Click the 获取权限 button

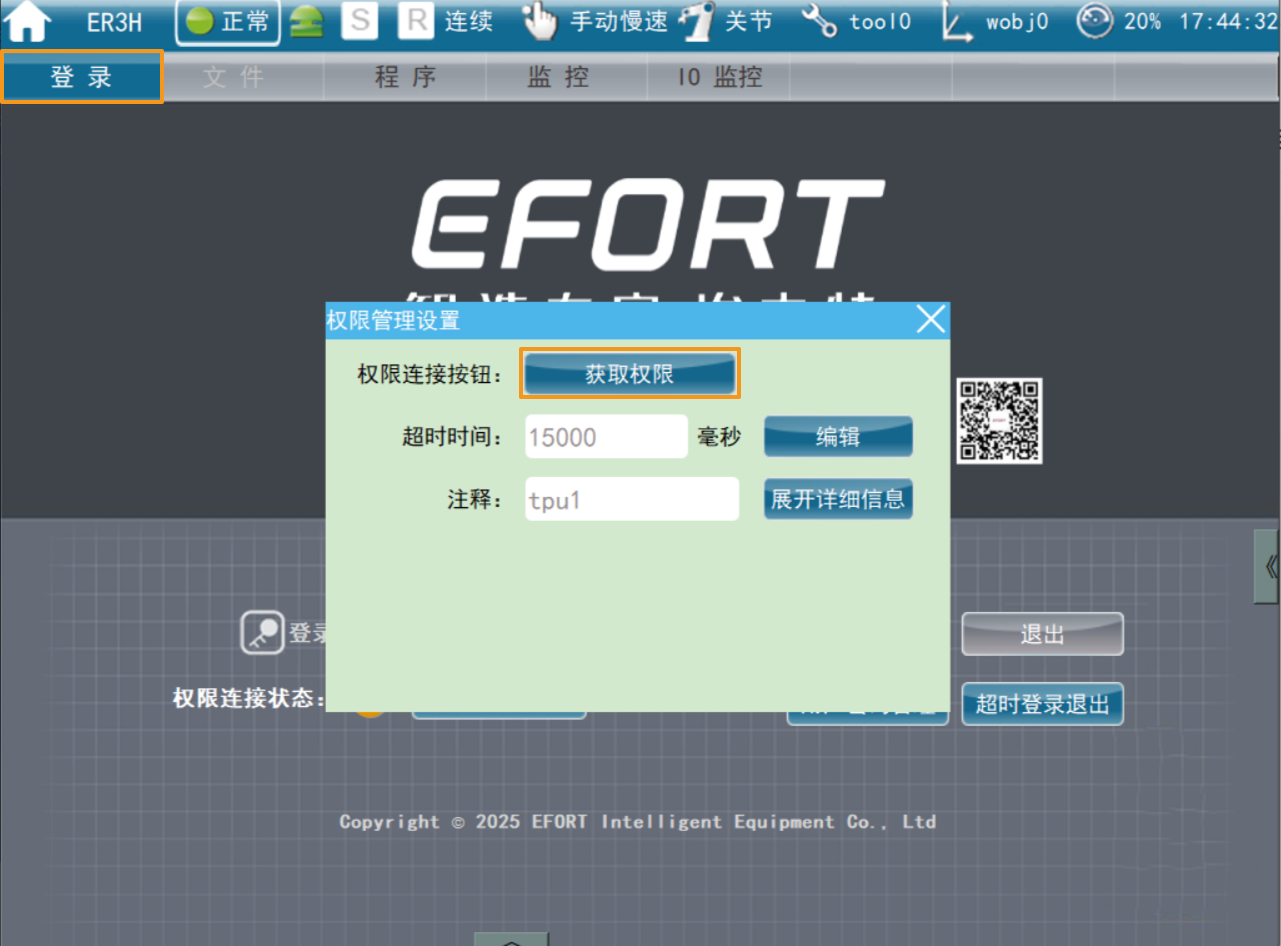630,375
